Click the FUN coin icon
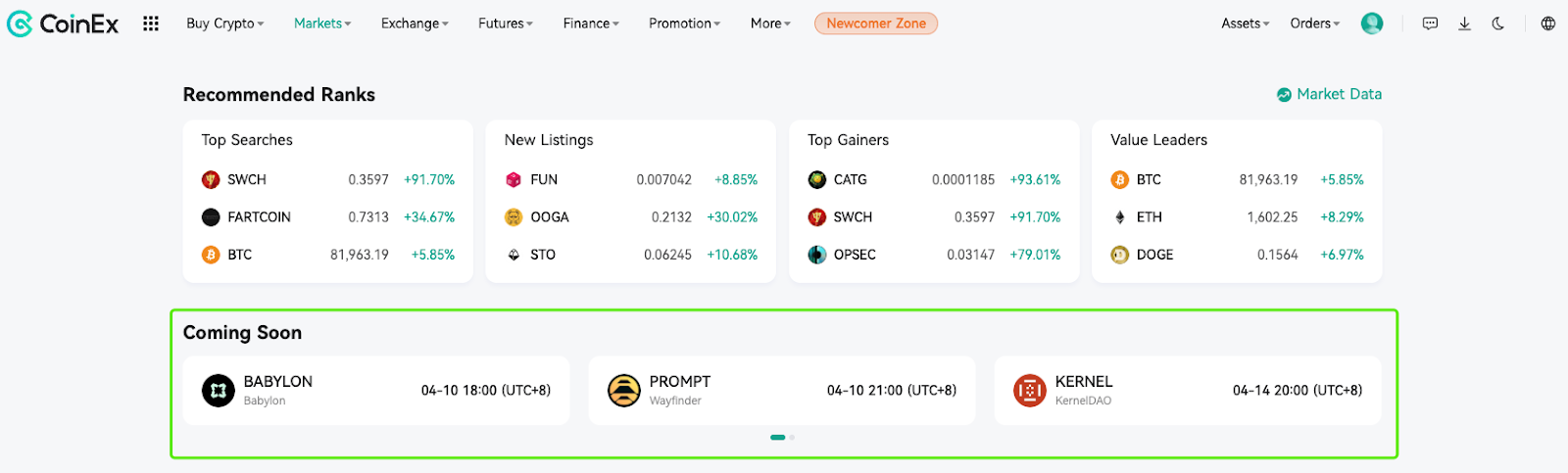The width and height of the screenshot is (1568, 473). coord(514,179)
